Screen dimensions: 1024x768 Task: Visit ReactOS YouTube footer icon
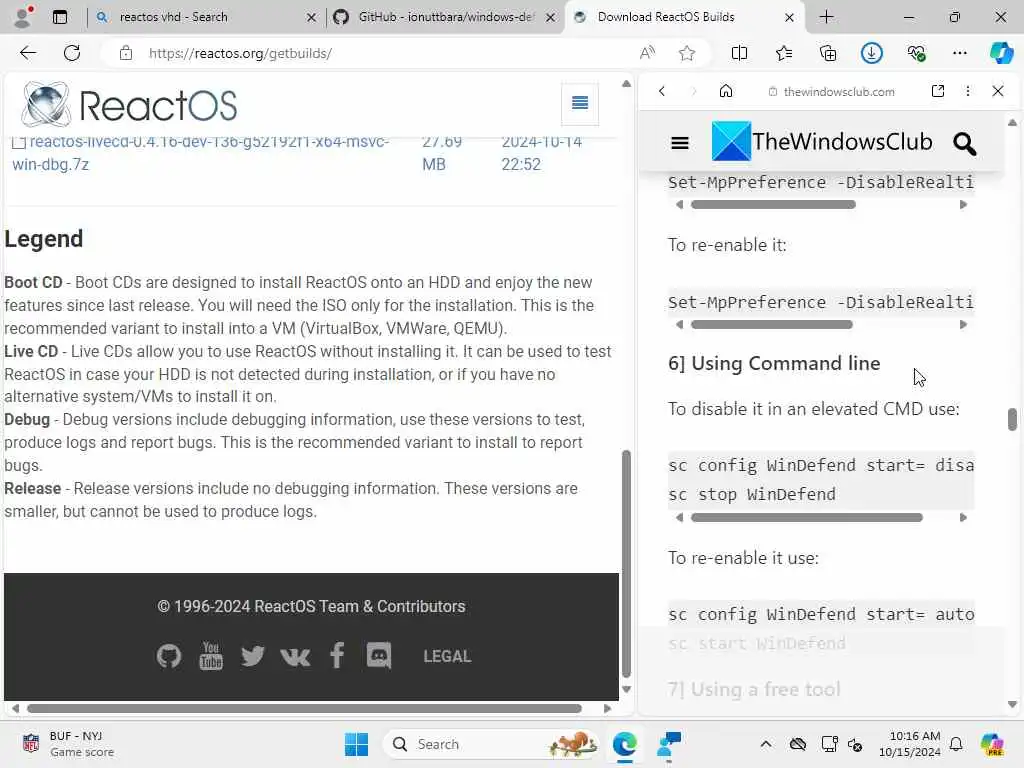point(211,656)
